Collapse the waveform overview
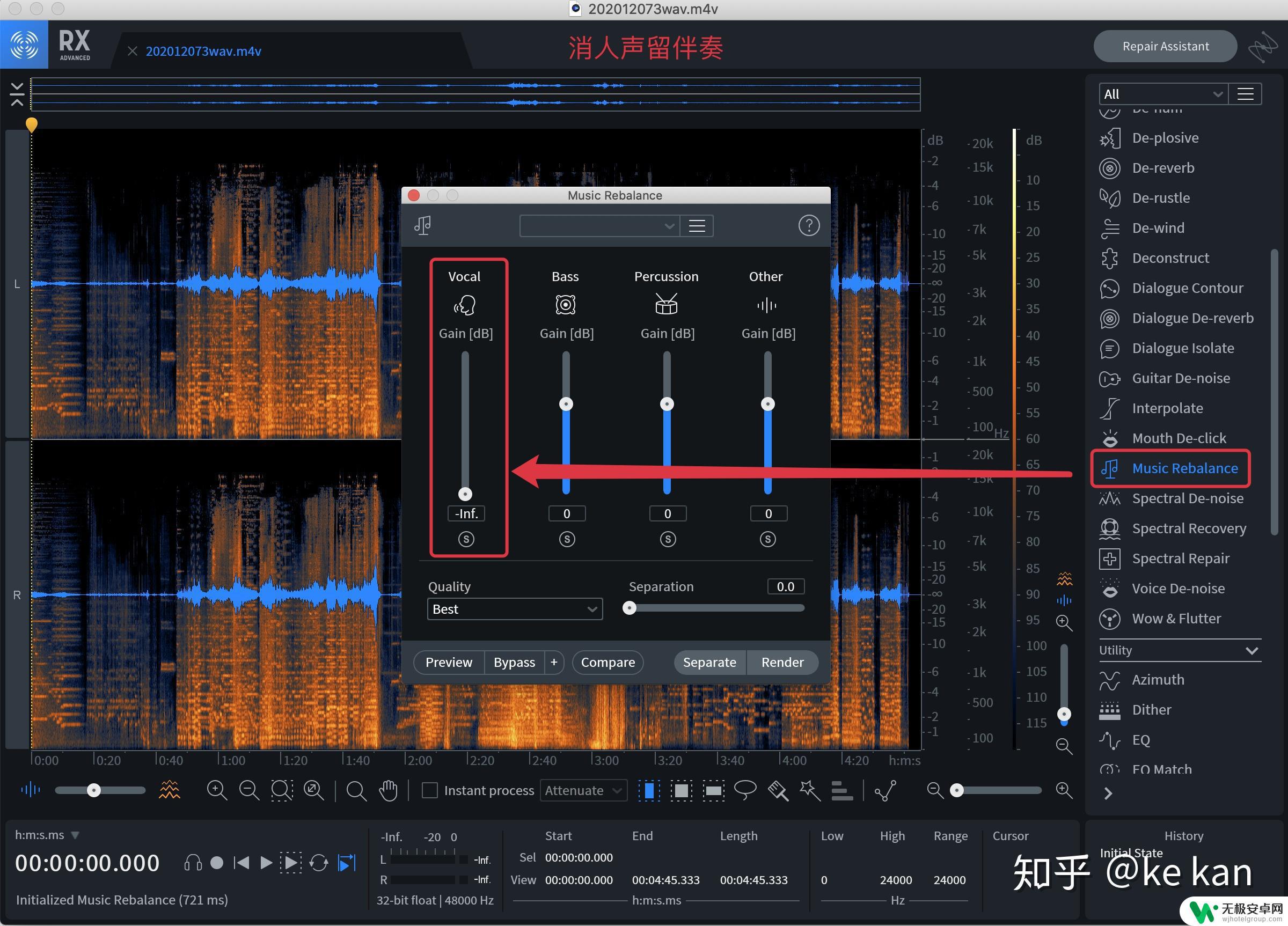The height and width of the screenshot is (926, 1288). tap(17, 94)
